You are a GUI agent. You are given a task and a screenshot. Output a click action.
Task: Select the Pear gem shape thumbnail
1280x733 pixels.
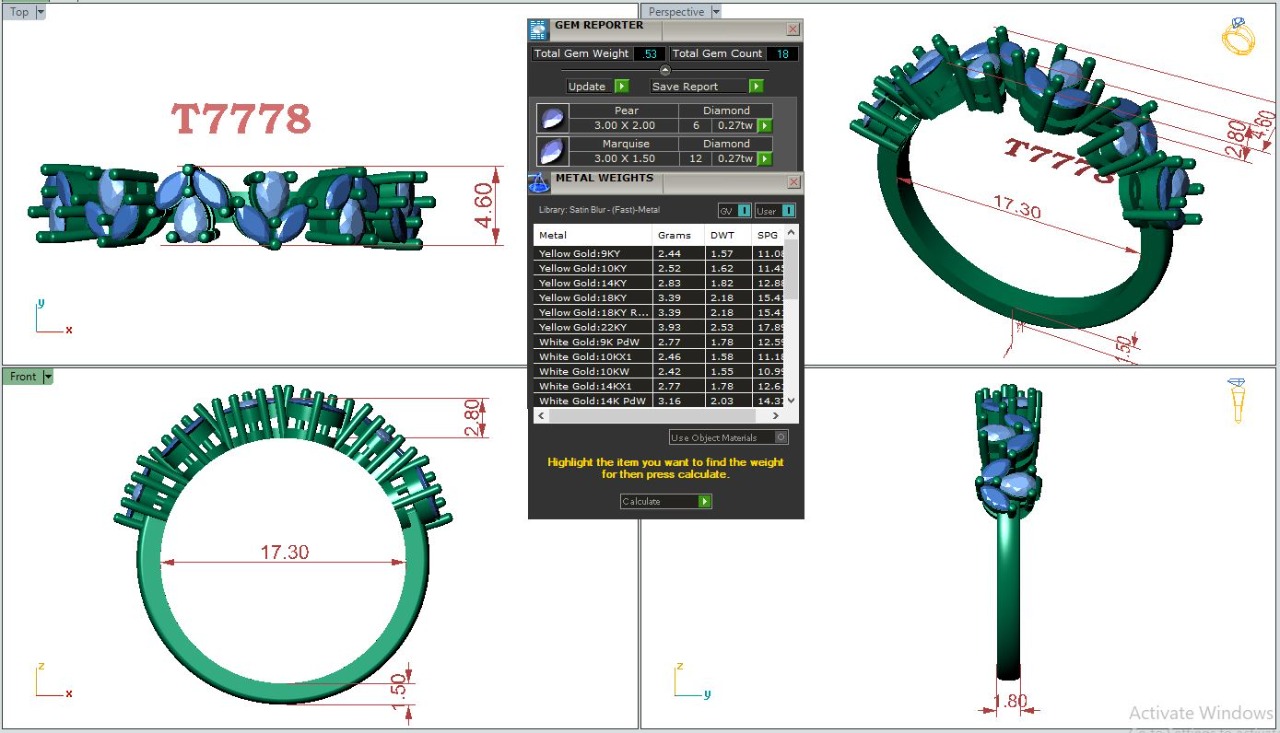tap(552, 118)
